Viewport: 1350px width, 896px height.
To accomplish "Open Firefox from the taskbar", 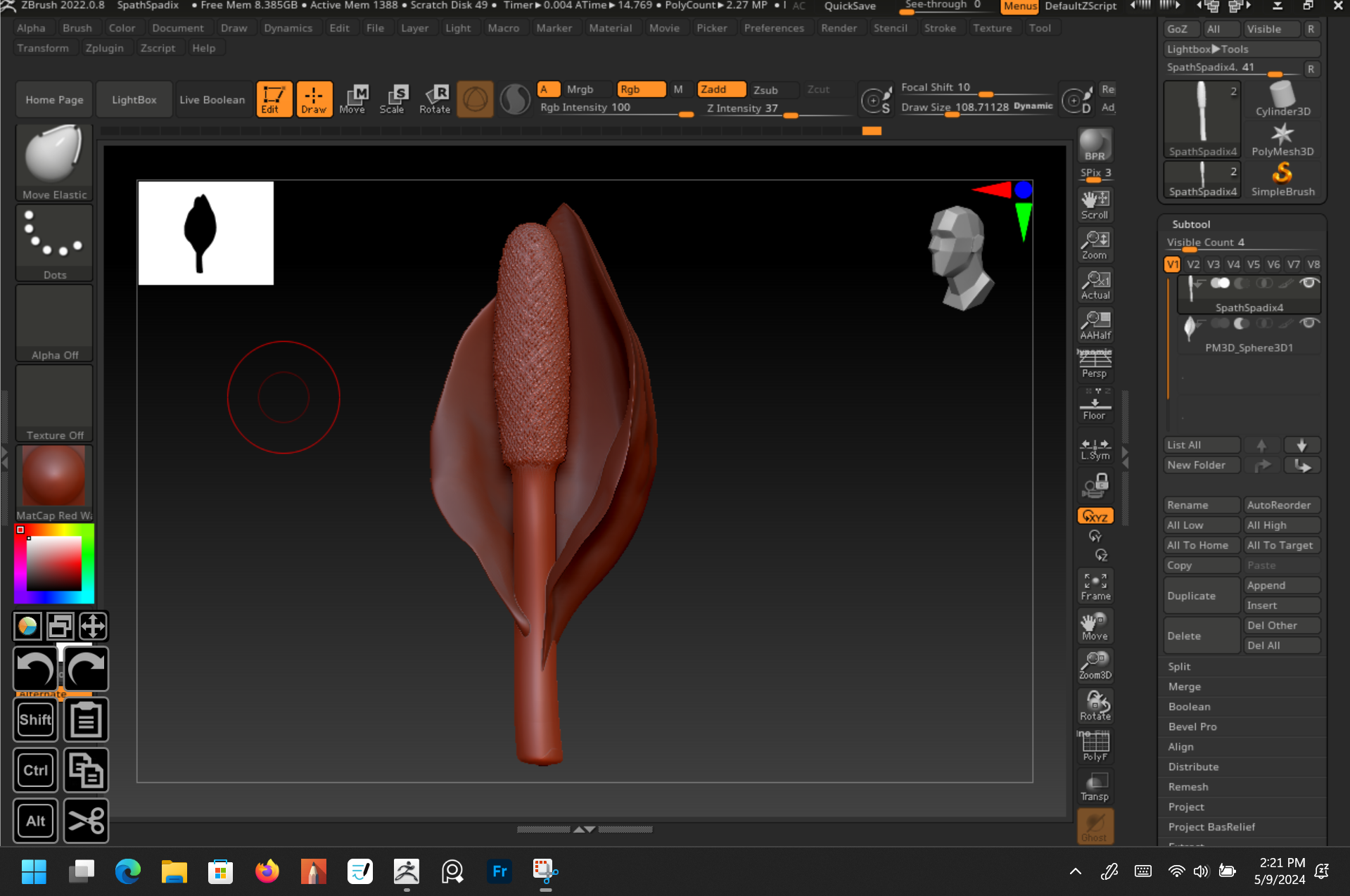I will tap(267, 871).
